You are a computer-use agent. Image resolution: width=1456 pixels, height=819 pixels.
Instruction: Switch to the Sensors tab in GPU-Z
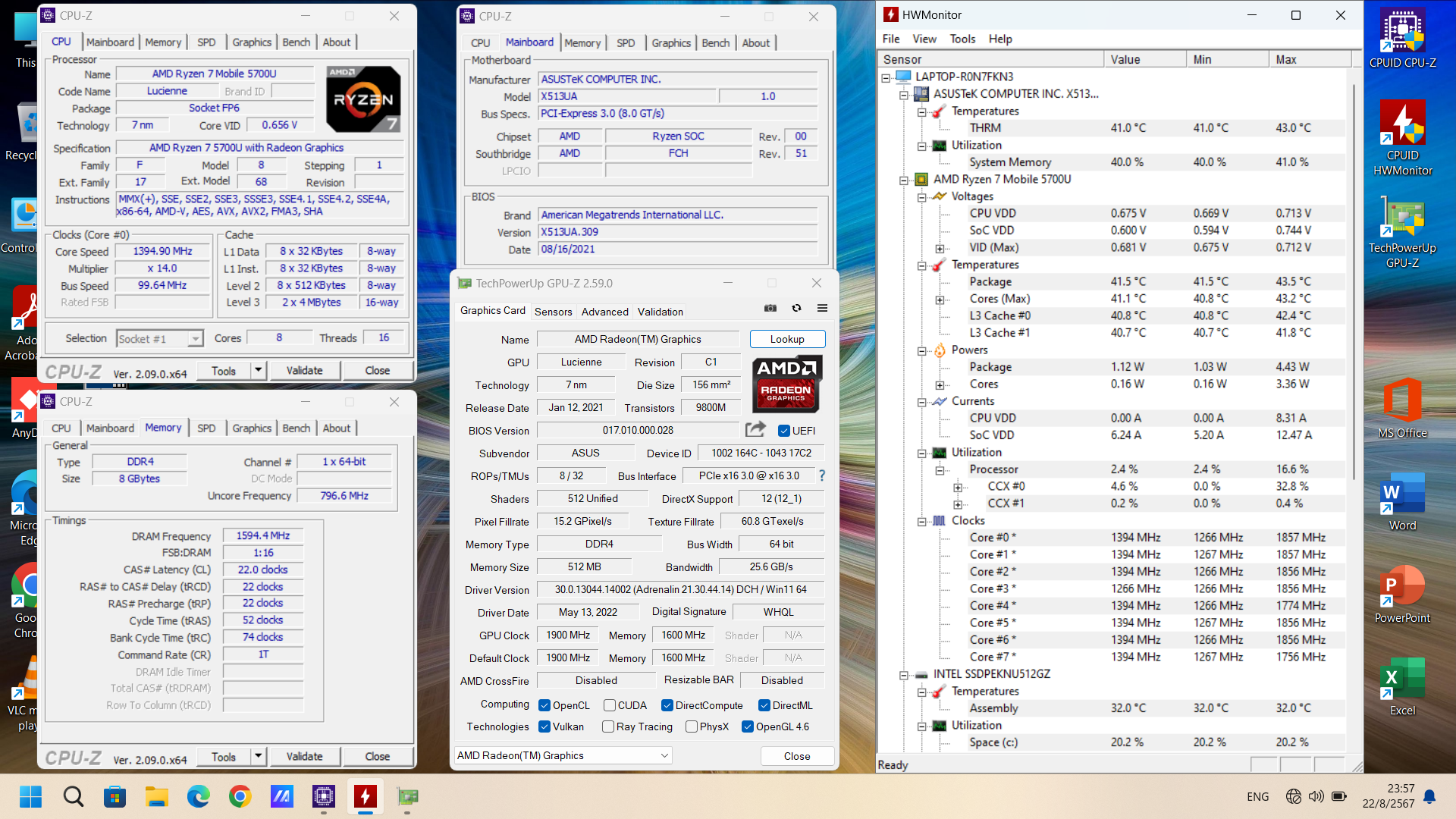pyautogui.click(x=553, y=312)
